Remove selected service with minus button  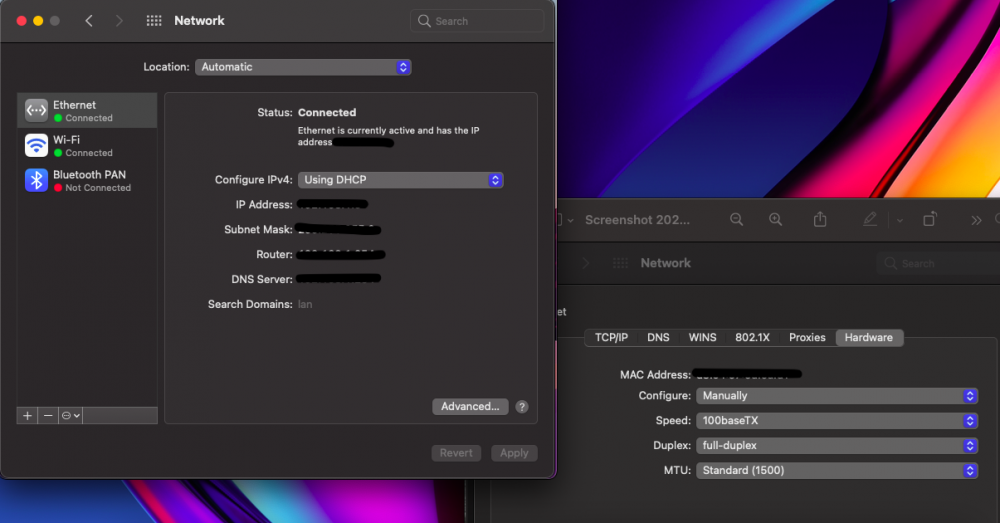pos(48,416)
